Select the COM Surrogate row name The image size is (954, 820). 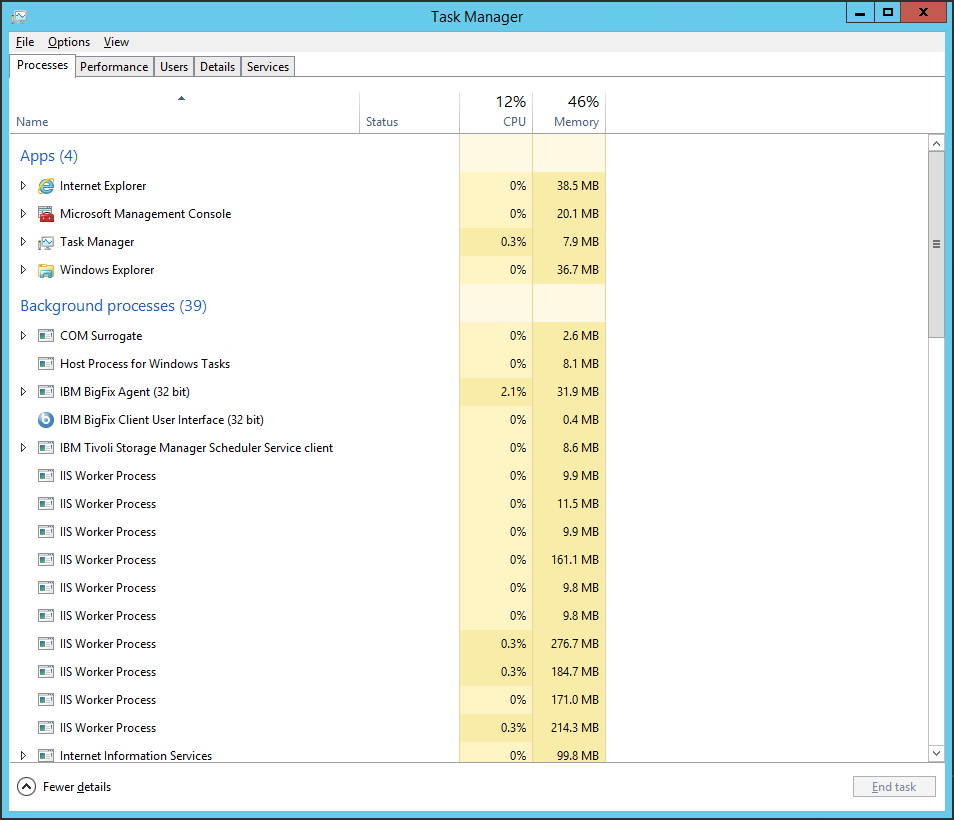tap(101, 336)
